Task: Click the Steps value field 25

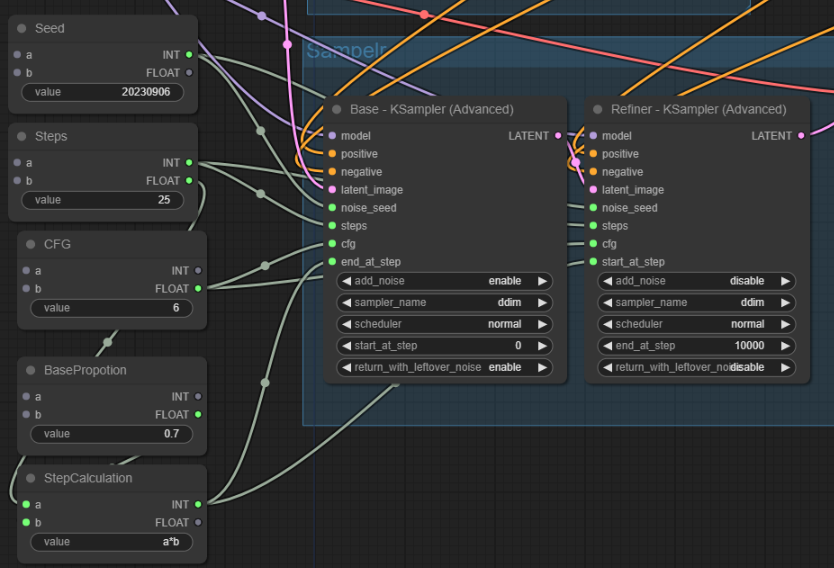Action: click(x=103, y=200)
